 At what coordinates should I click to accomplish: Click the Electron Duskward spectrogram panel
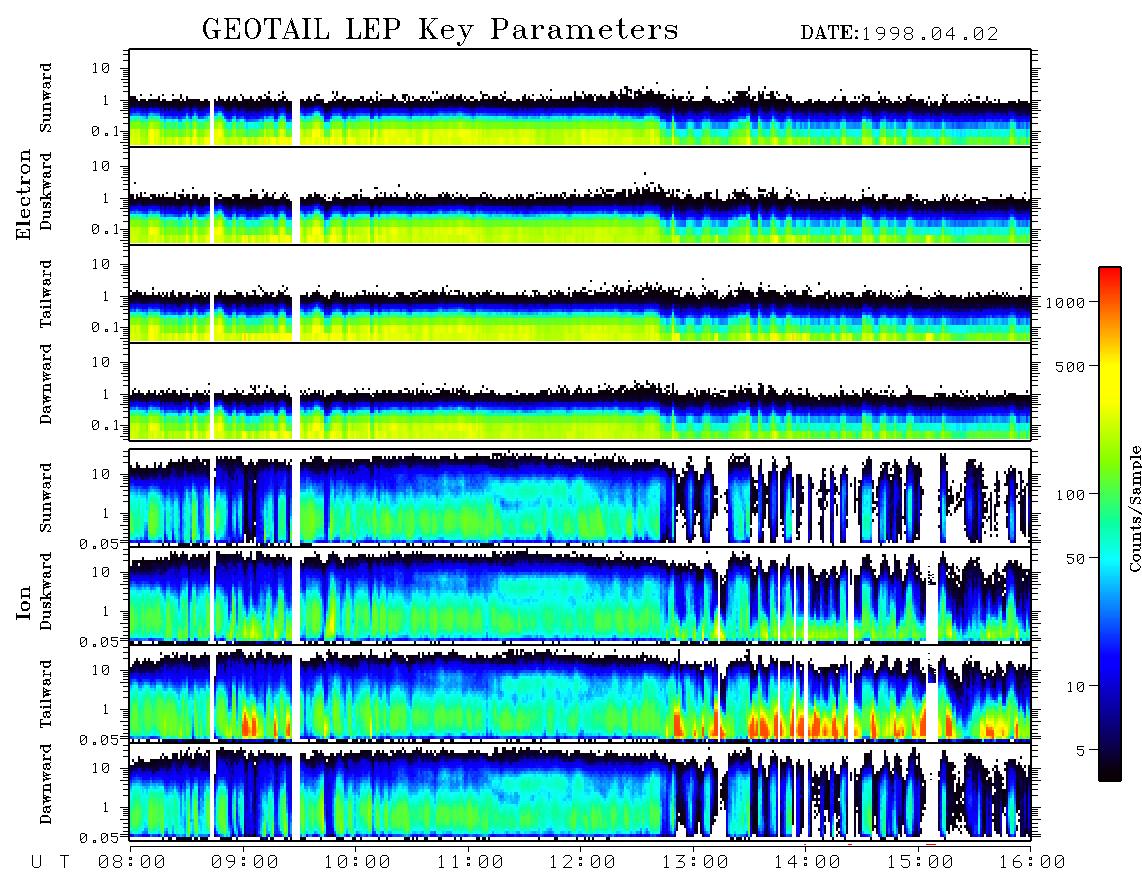tap(580, 195)
